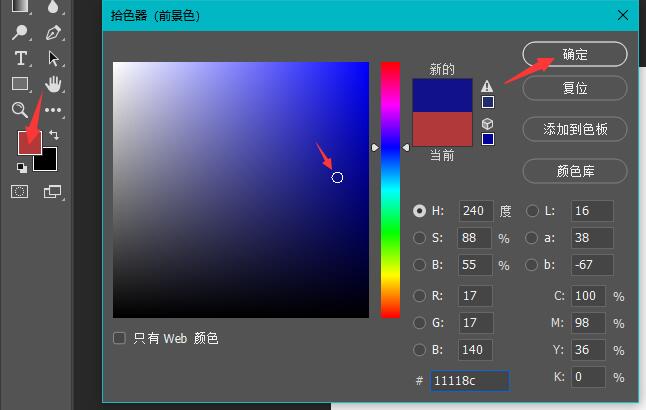Image resolution: width=646 pixels, height=410 pixels.
Task: Toggle Quick Mask mode
Action: 19,192
